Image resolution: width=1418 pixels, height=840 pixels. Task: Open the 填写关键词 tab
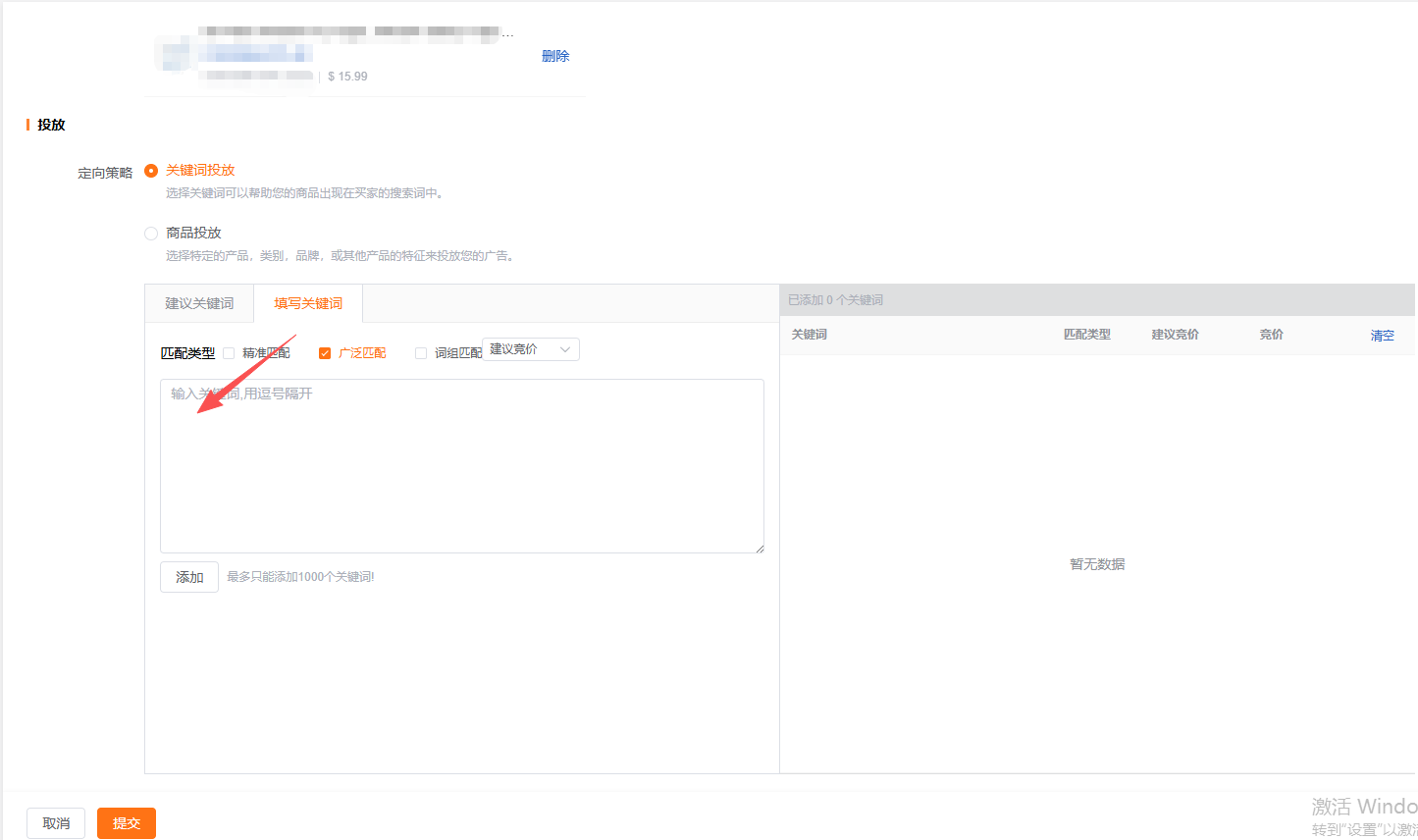(x=308, y=303)
